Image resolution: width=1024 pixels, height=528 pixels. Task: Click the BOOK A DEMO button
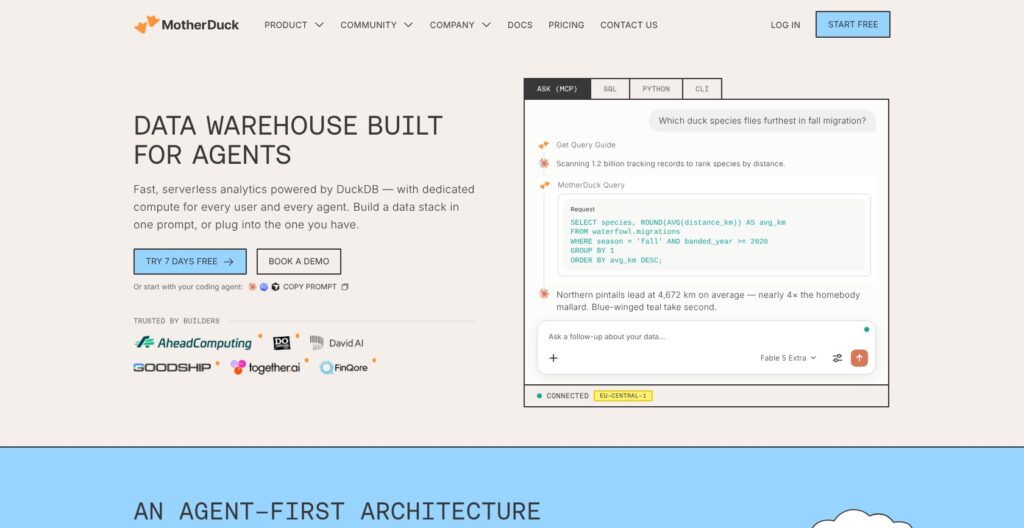(298, 261)
